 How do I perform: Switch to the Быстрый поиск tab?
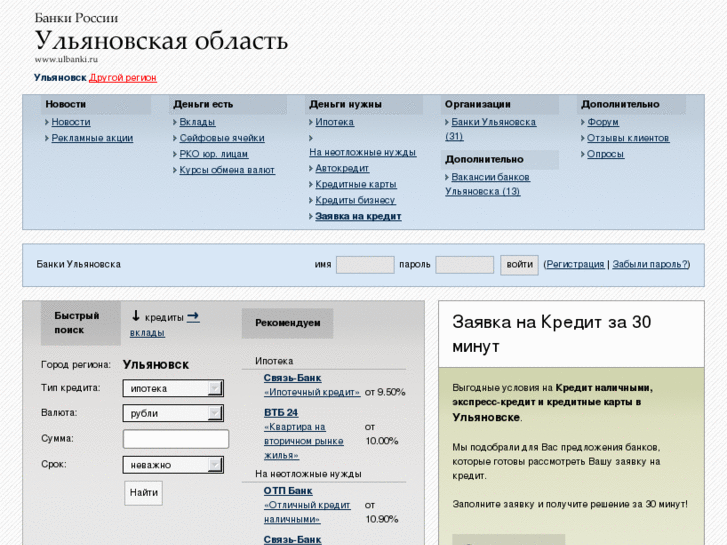(77, 323)
